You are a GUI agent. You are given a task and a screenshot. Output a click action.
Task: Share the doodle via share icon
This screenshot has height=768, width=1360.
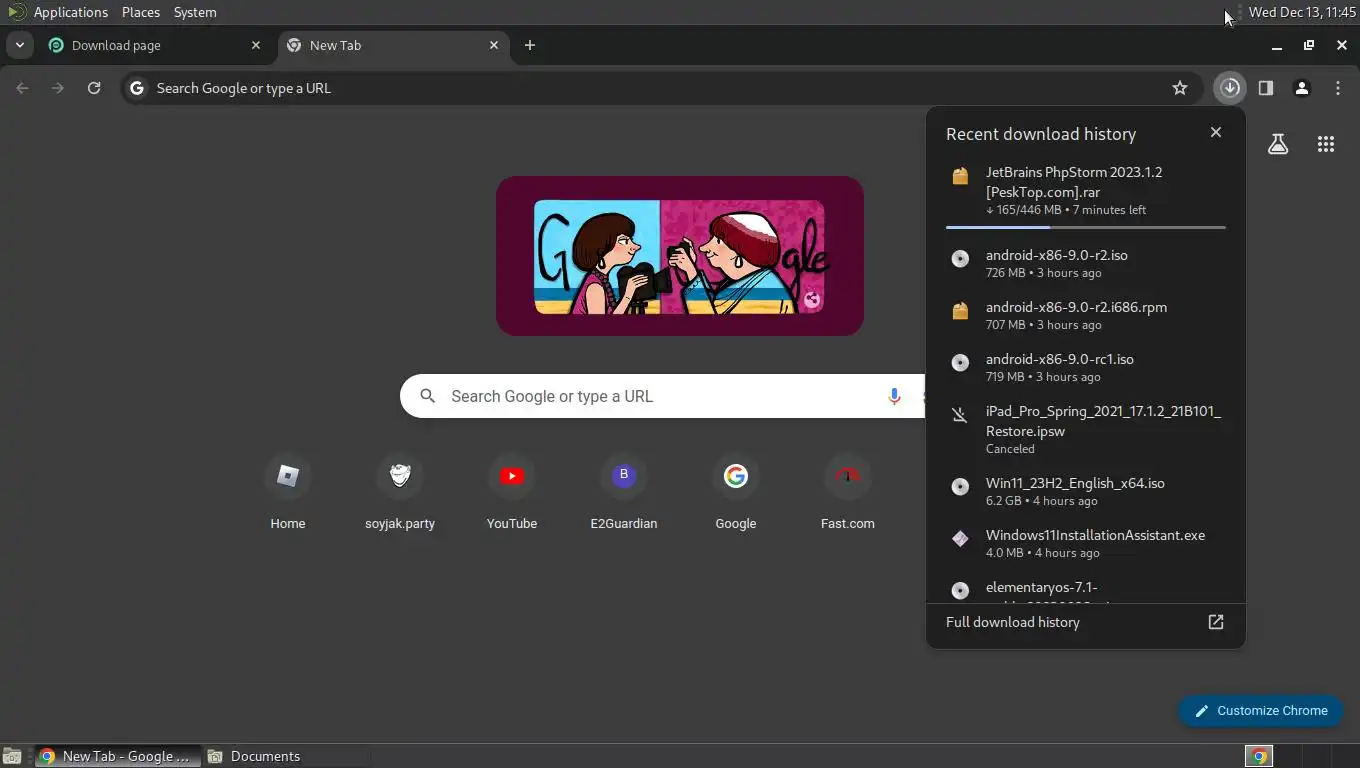pyautogui.click(x=812, y=299)
